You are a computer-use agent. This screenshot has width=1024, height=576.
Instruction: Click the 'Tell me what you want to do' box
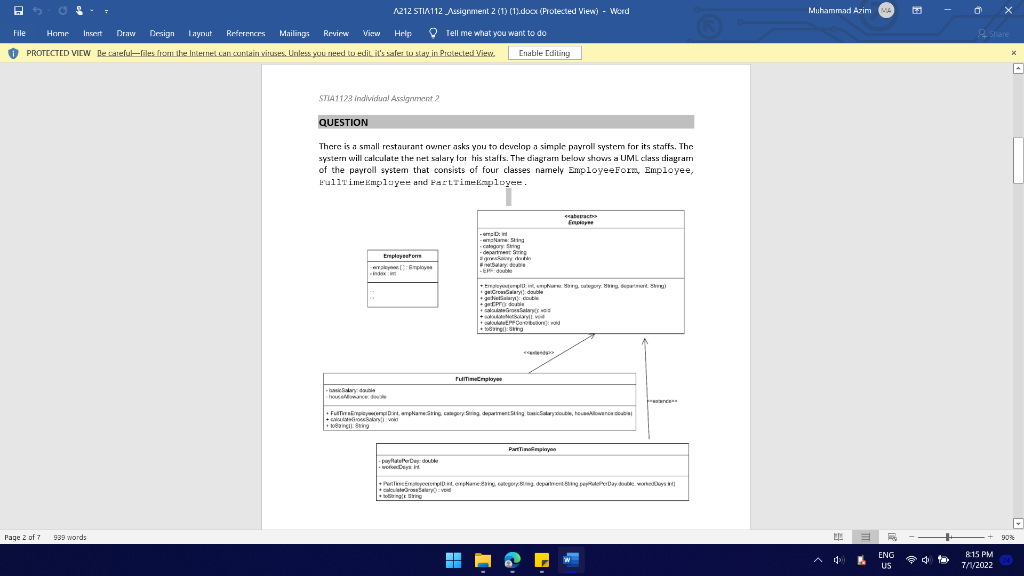click(496, 33)
